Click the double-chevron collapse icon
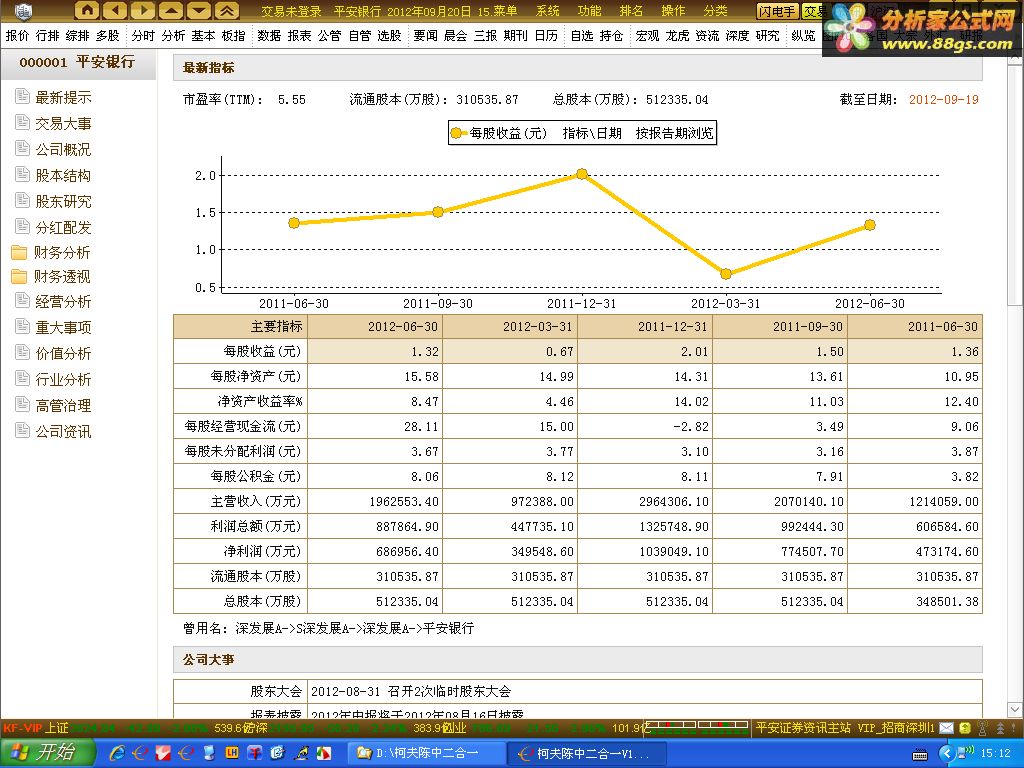This screenshot has width=1024, height=768. coord(227,10)
